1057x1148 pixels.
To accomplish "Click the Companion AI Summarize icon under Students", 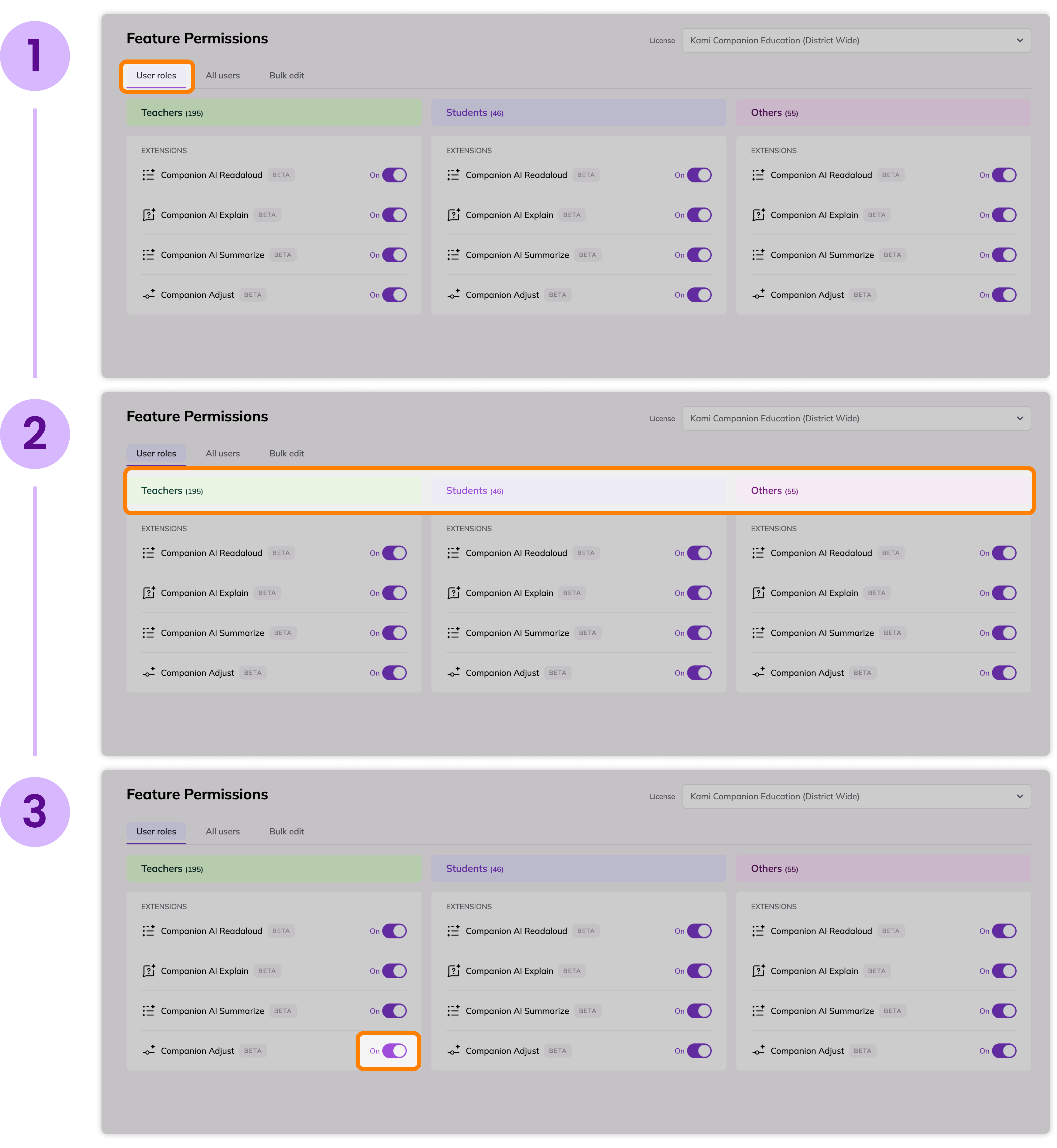I will [454, 255].
